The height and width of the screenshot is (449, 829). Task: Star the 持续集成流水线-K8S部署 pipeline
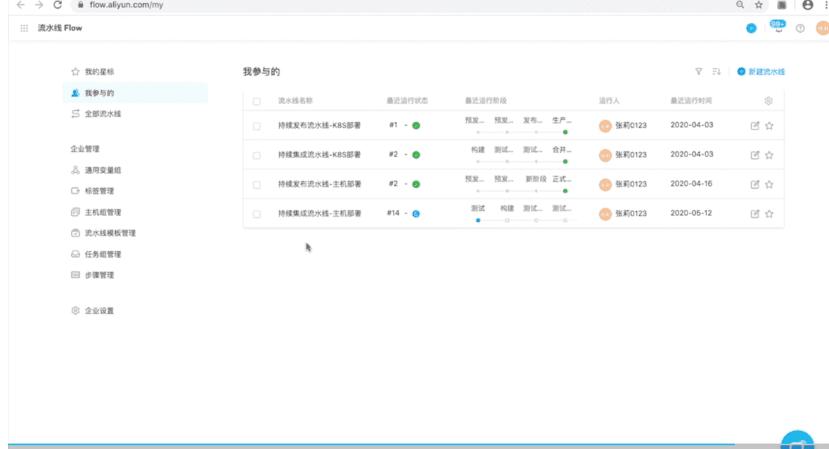[x=769, y=155]
